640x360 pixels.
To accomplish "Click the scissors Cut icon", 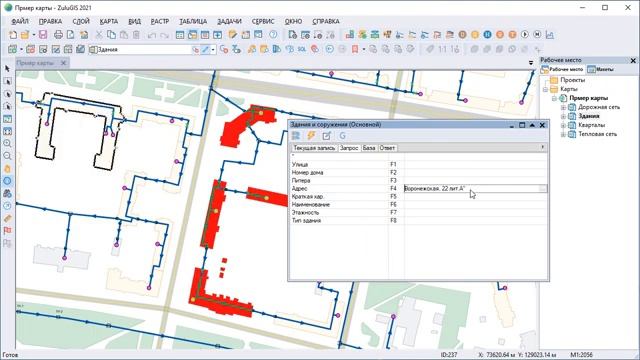I will point(98,35).
